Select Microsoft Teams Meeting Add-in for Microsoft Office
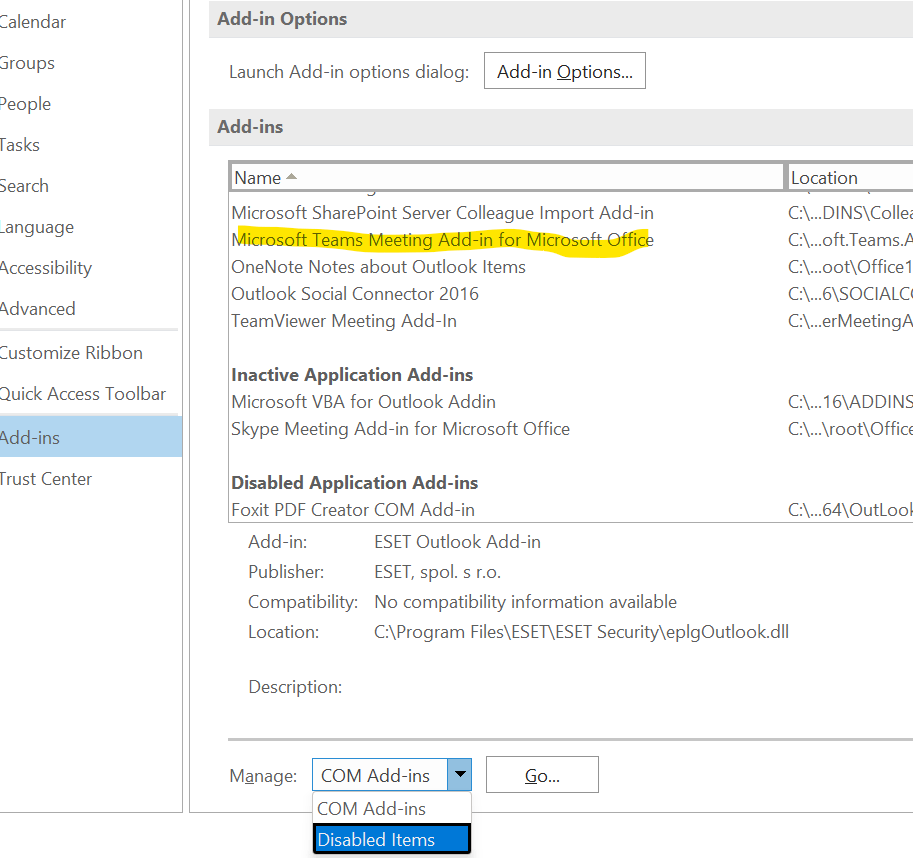The height and width of the screenshot is (858, 913). click(x=443, y=240)
